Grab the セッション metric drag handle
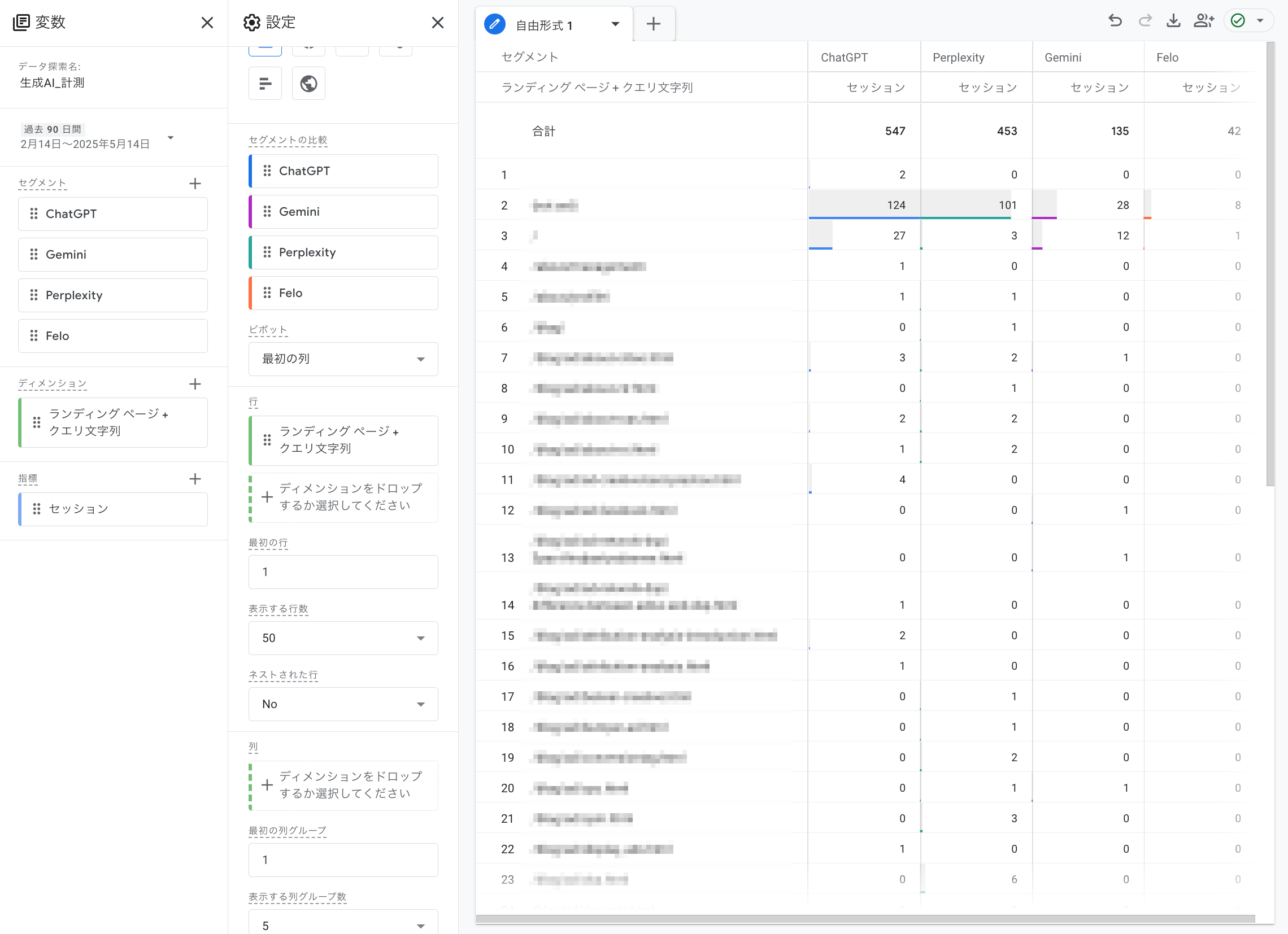 (x=36, y=509)
